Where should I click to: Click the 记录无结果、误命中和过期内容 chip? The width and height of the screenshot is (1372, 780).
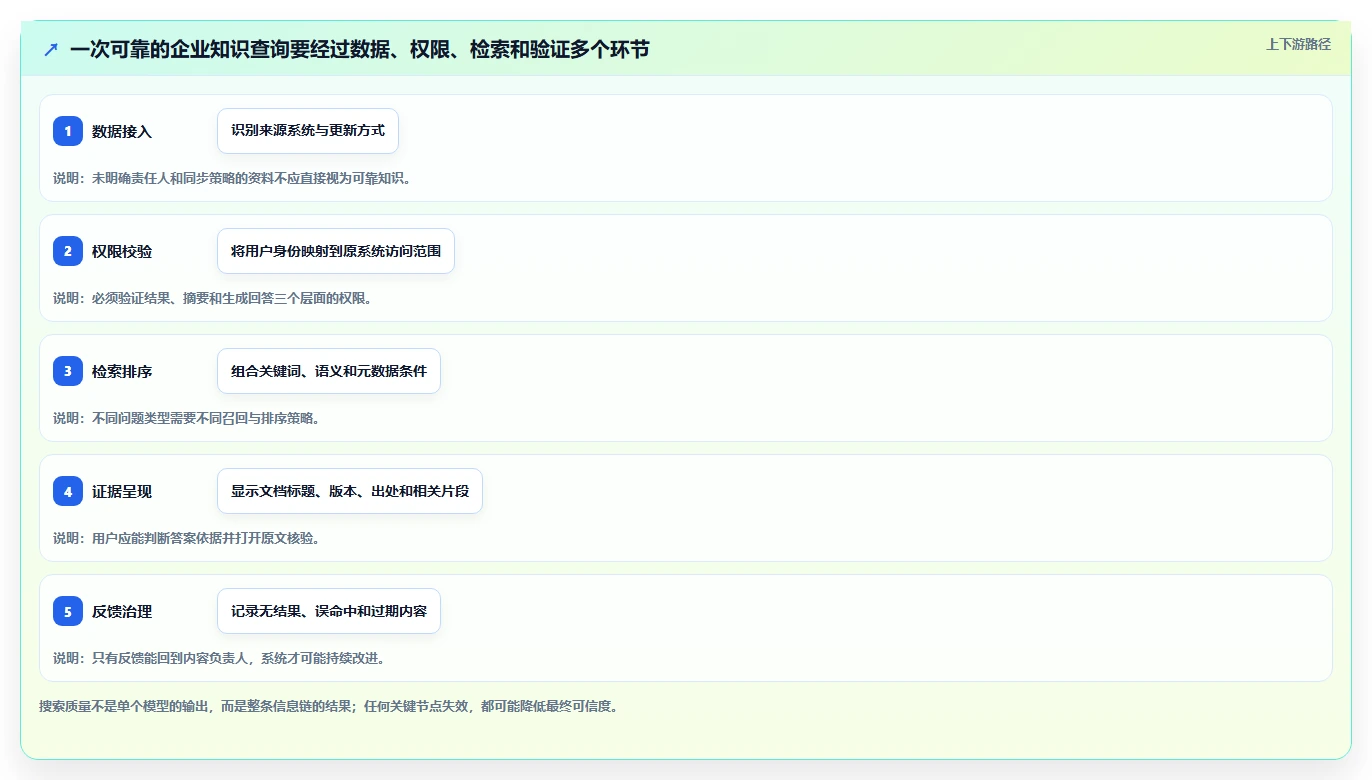(x=329, y=611)
